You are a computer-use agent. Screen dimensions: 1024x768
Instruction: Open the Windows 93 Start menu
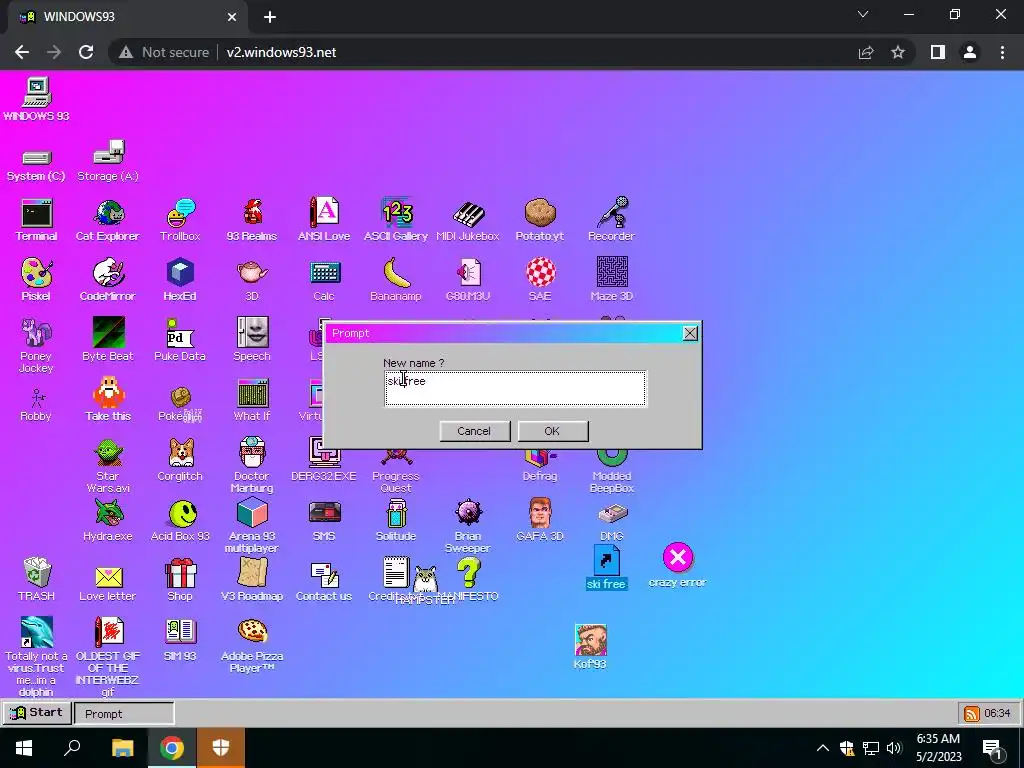point(37,712)
